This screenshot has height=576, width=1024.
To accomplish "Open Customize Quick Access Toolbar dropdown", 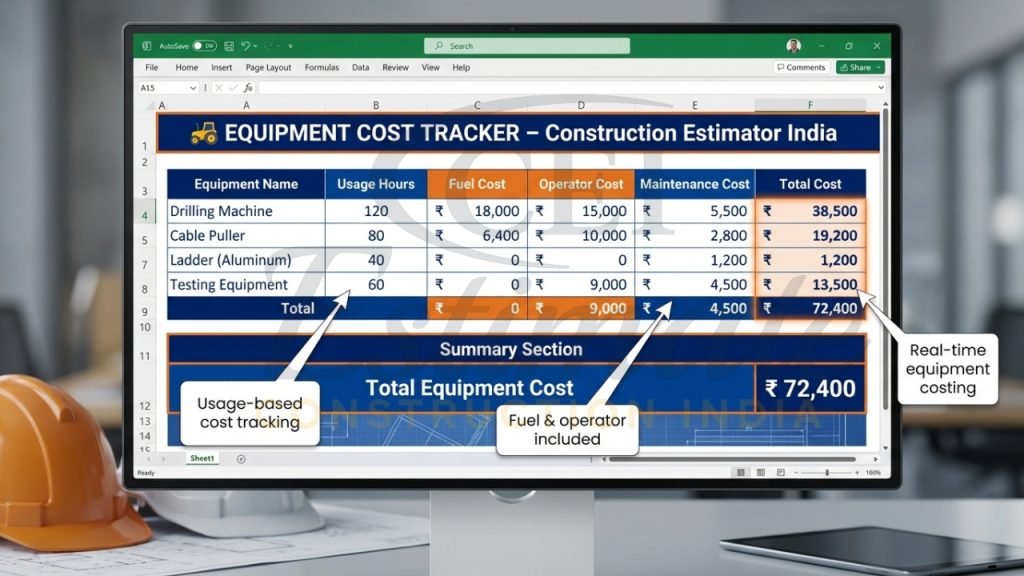I will (x=290, y=46).
